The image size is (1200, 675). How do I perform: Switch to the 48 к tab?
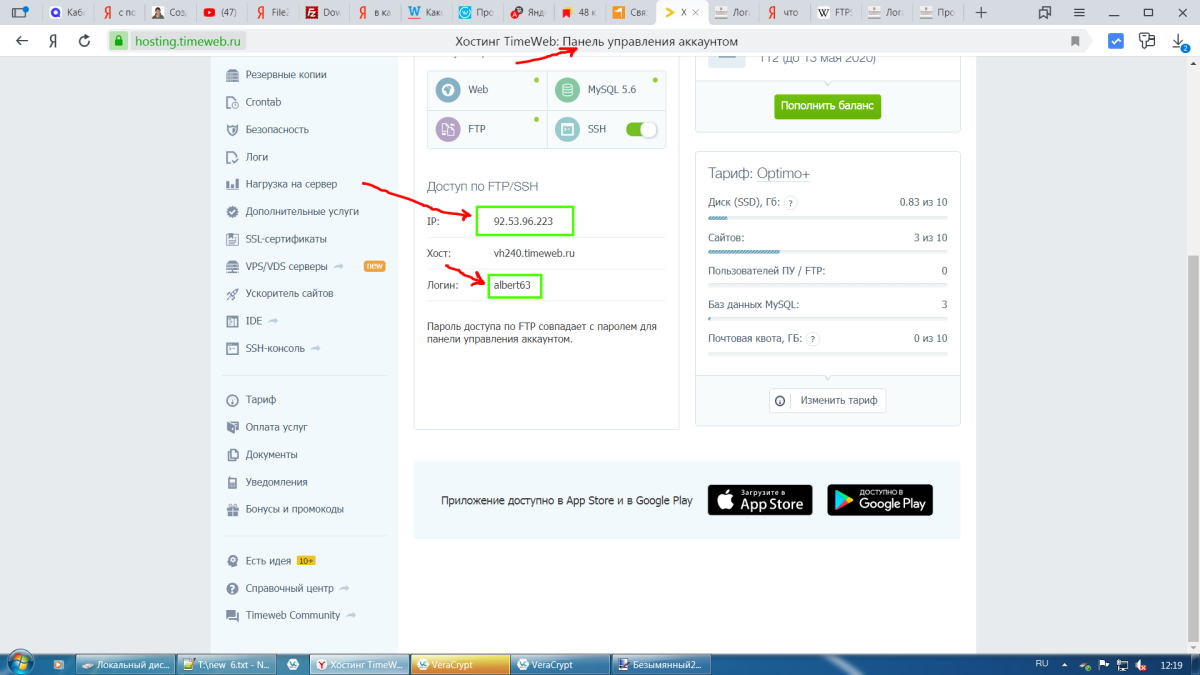click(579, 13)
